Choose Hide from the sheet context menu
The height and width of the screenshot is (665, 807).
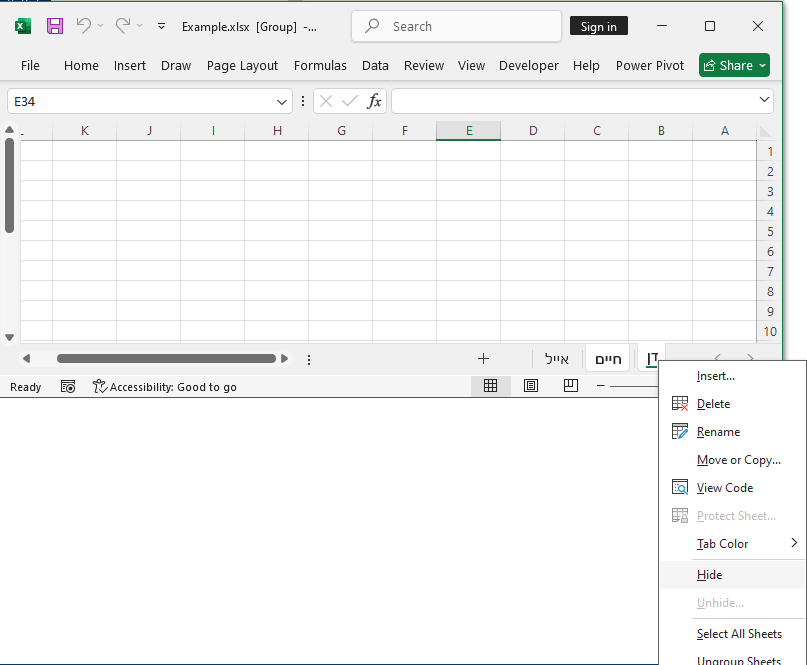click(709, 575)
